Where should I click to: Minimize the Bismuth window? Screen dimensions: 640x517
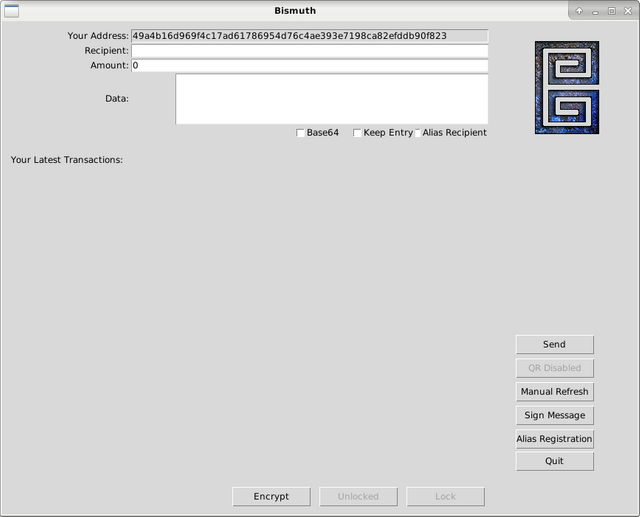(595, 11)
